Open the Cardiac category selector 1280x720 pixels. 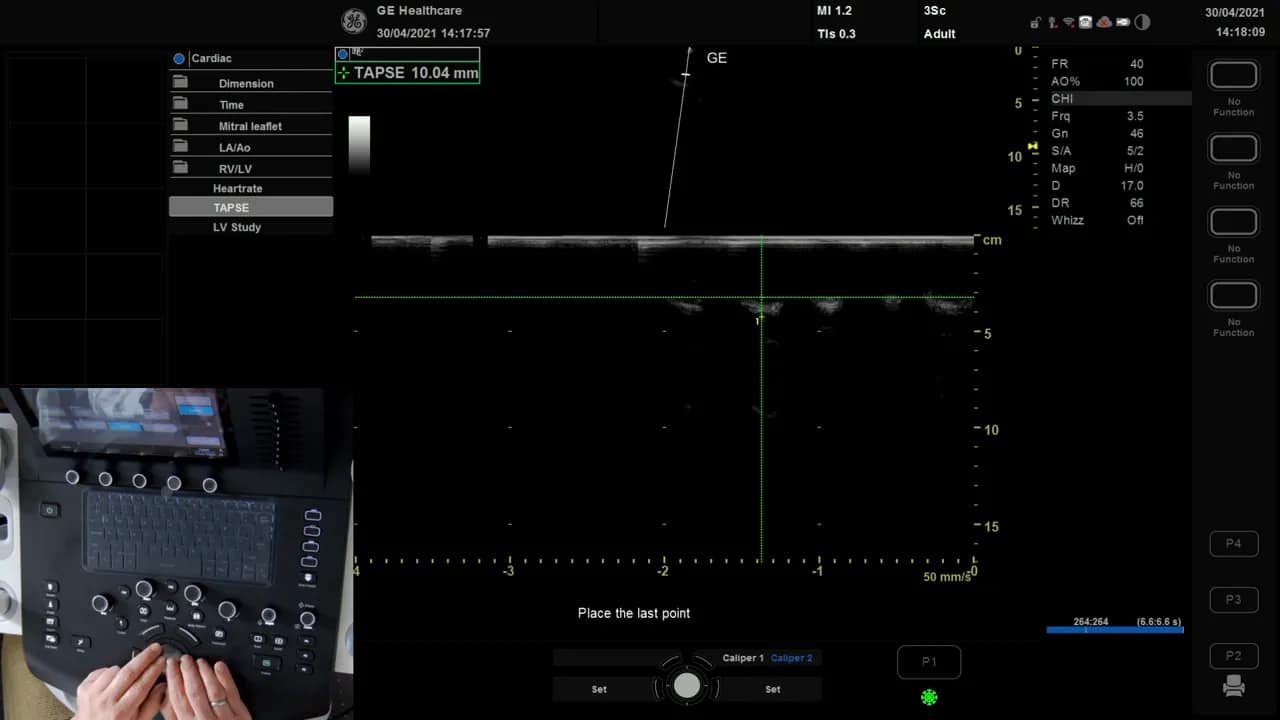coord(211,58)
